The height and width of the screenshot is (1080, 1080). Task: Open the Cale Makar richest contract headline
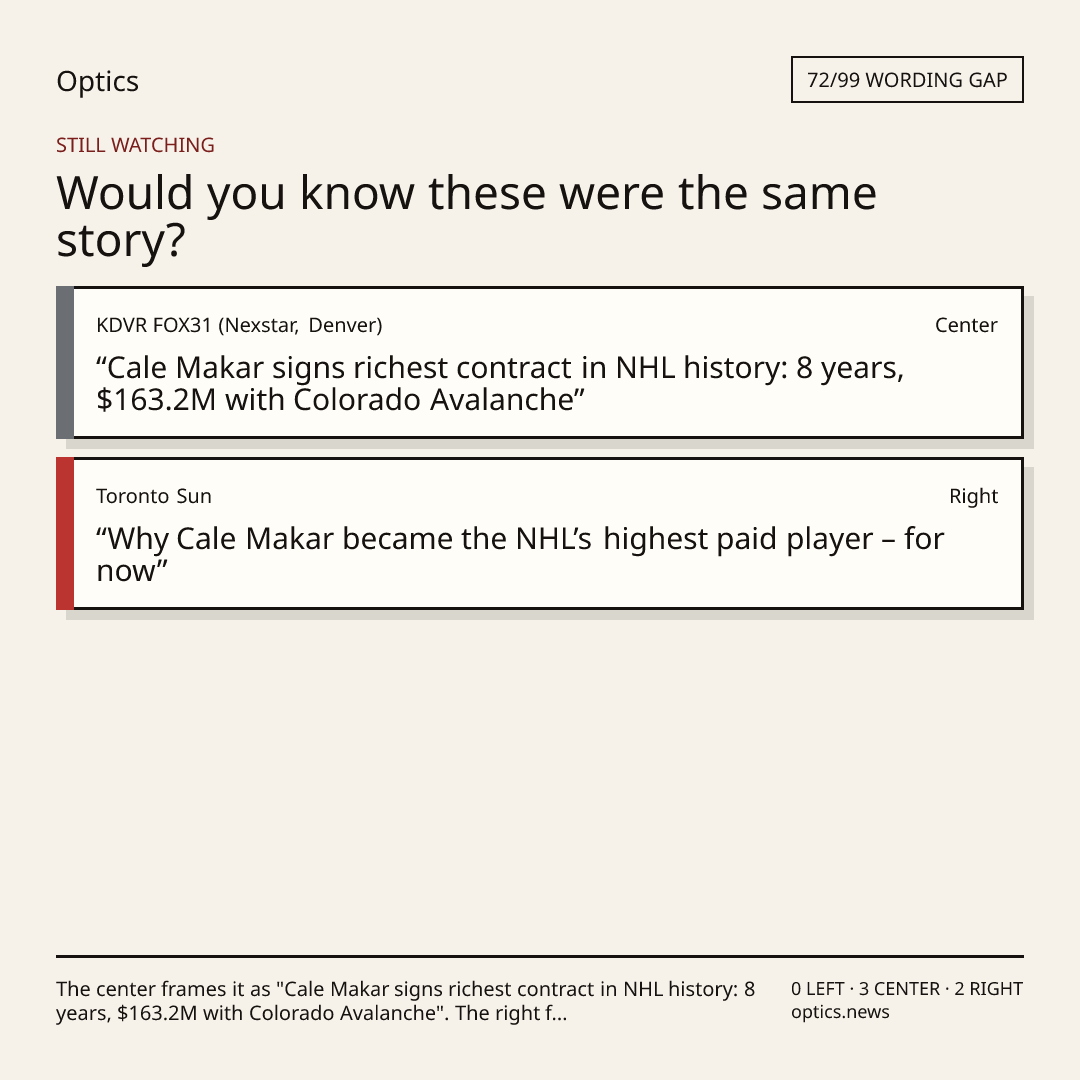pyautogui.click(x=500, y=384)
